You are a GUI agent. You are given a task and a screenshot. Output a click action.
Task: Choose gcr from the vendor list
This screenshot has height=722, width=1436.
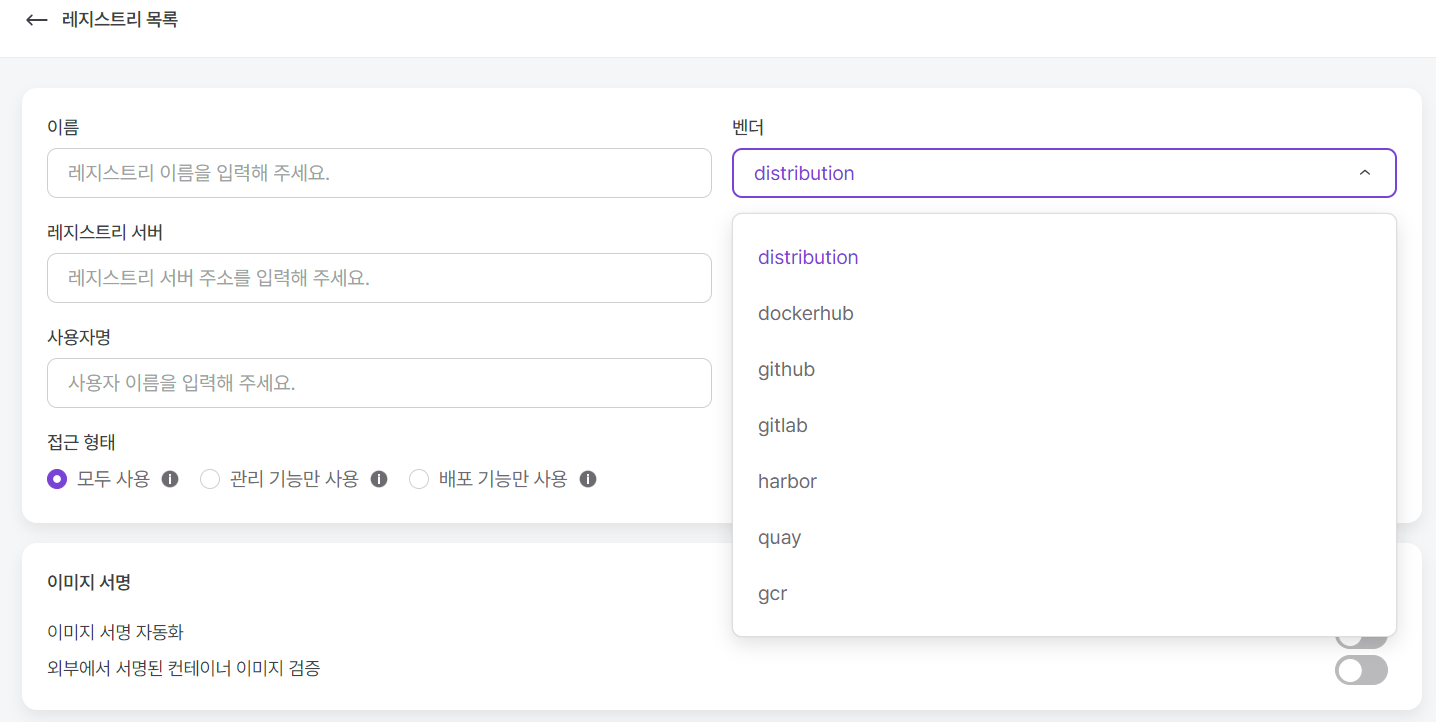click(x=1064, y=593)
